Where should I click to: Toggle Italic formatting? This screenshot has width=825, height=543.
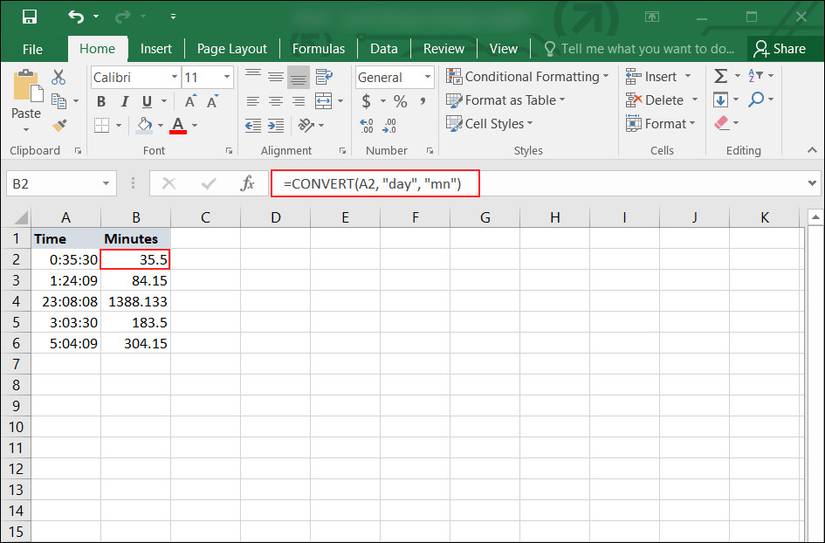tap(123, 101)
